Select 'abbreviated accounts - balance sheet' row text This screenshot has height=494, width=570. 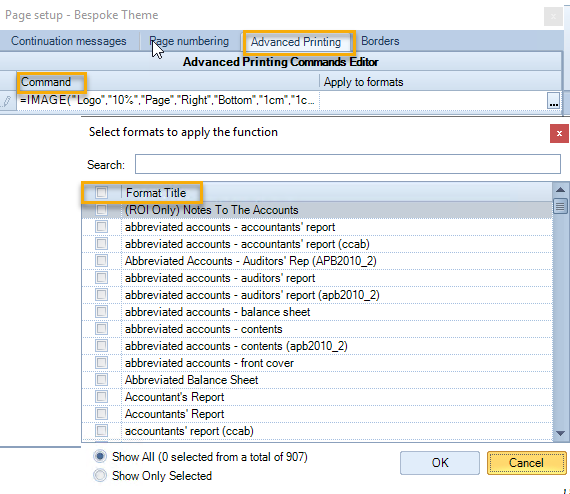pos(217,312)
